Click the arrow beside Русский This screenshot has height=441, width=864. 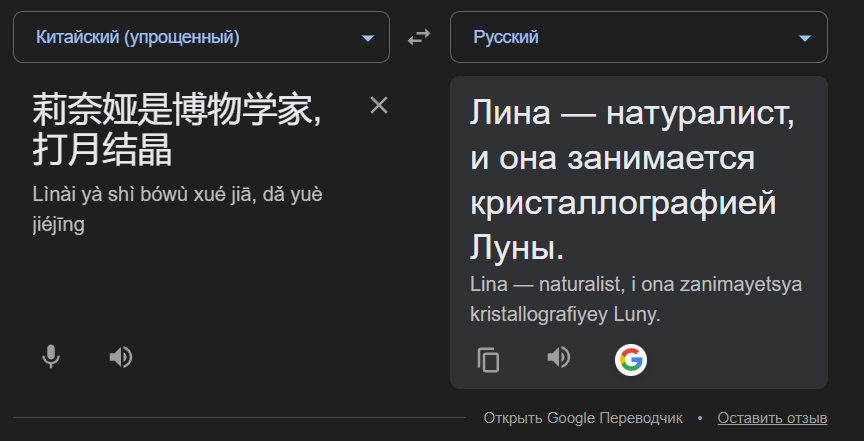coord(805,38)
